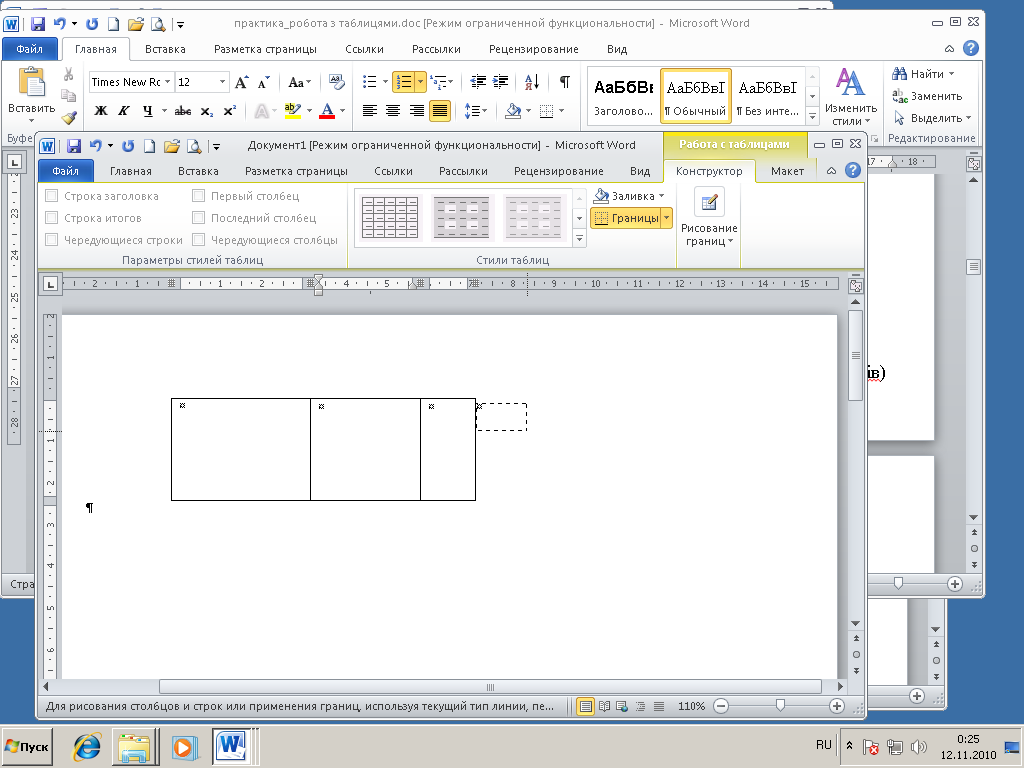Increase font size in back window

[242, 82]
